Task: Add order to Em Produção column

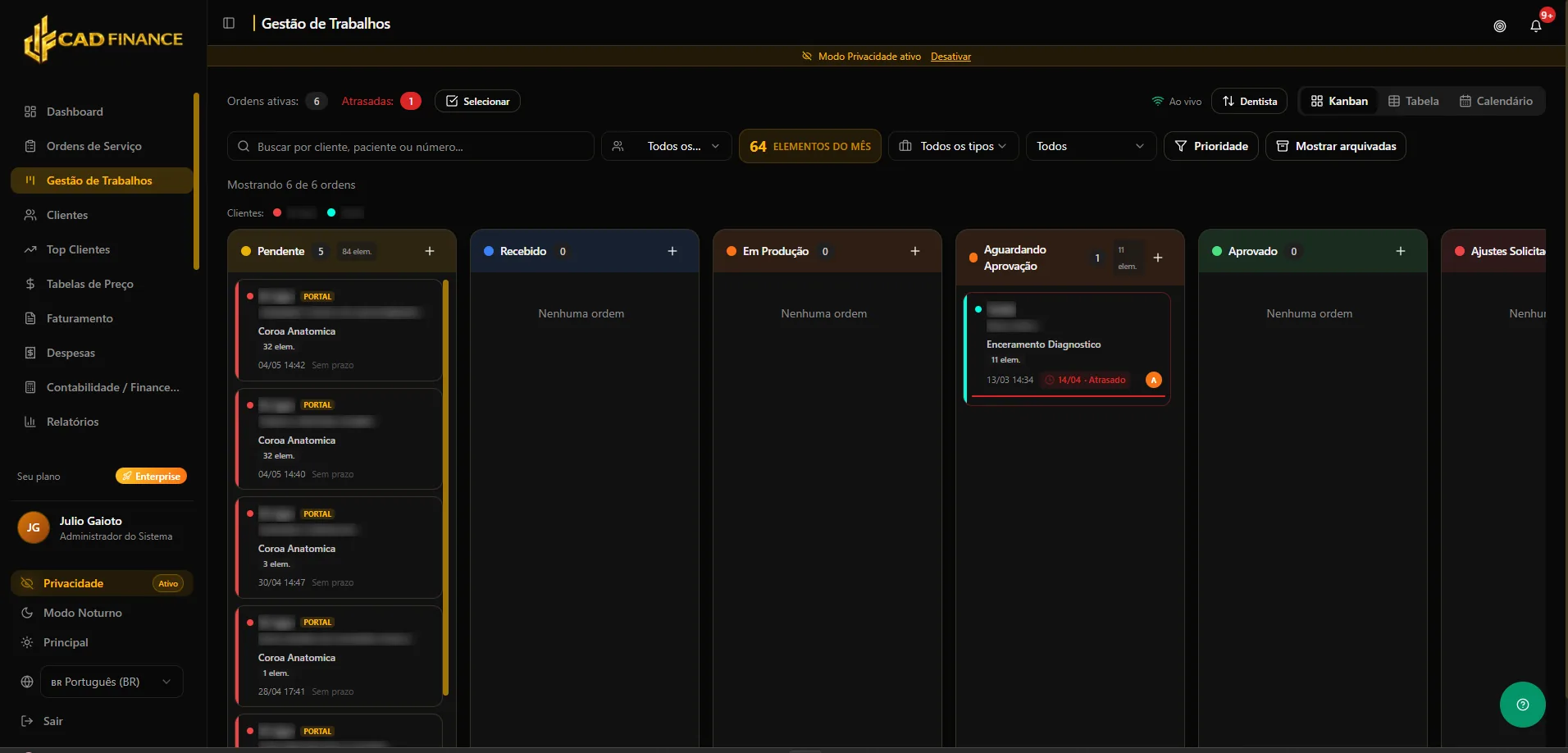Action: point(915,251)
